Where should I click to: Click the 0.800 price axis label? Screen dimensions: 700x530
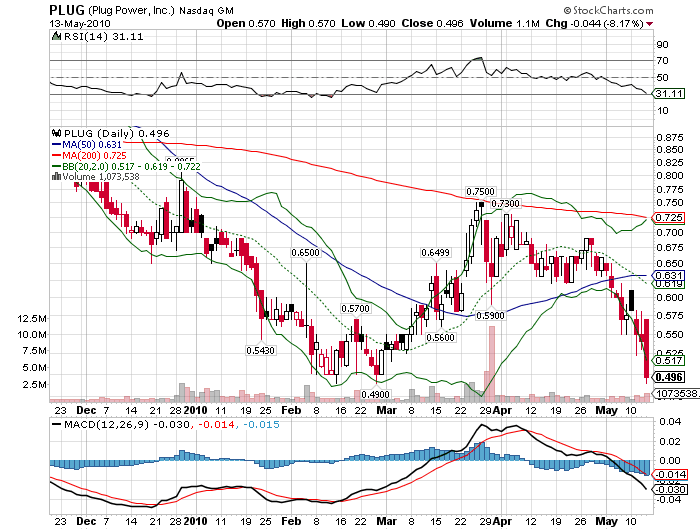coord(670,176)
